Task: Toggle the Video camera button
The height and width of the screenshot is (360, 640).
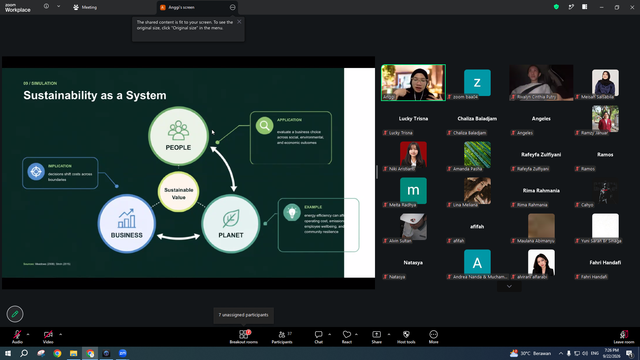Action: (x=48, y=337)
